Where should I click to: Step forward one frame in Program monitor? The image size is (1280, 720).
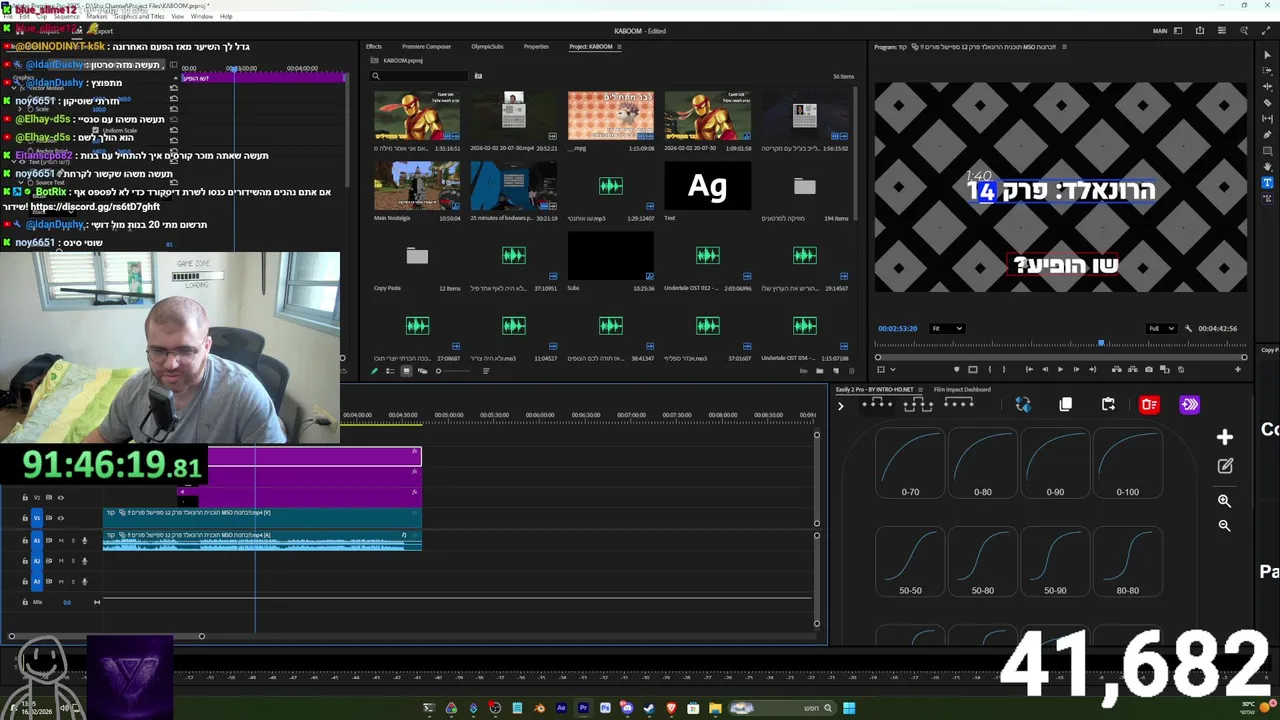[1076, 369]
